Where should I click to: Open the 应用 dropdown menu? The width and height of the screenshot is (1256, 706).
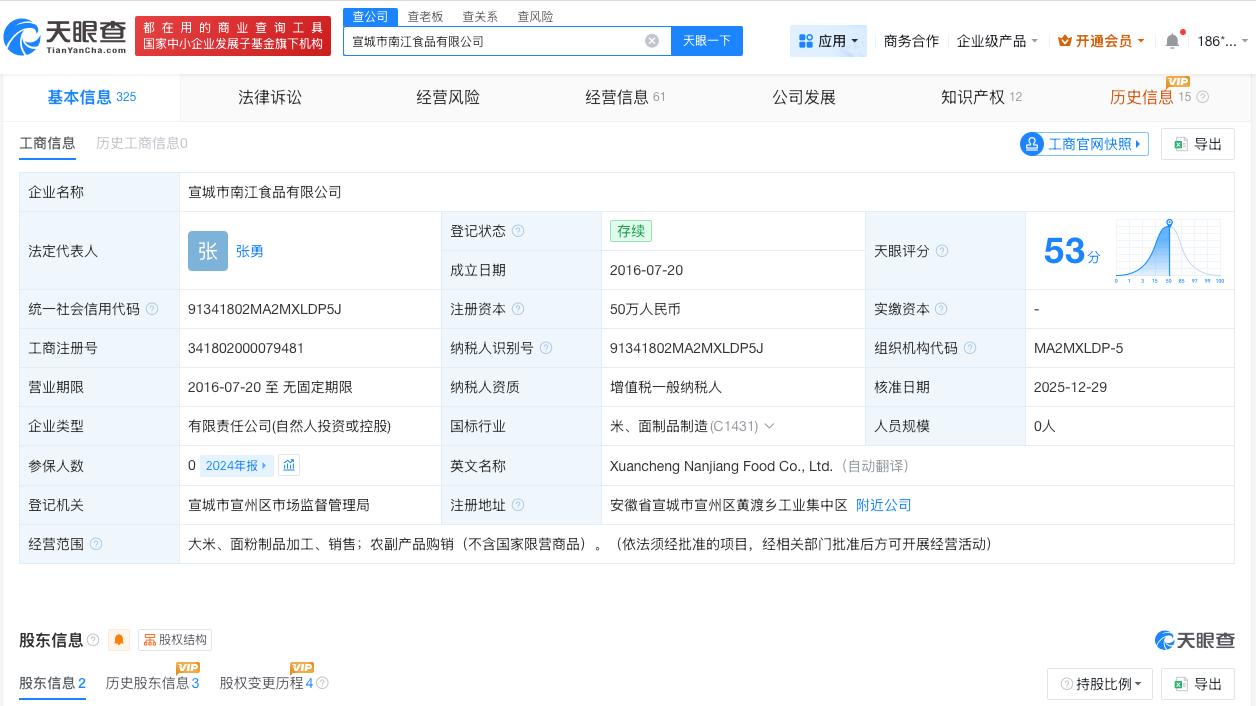tap(828, 41)
